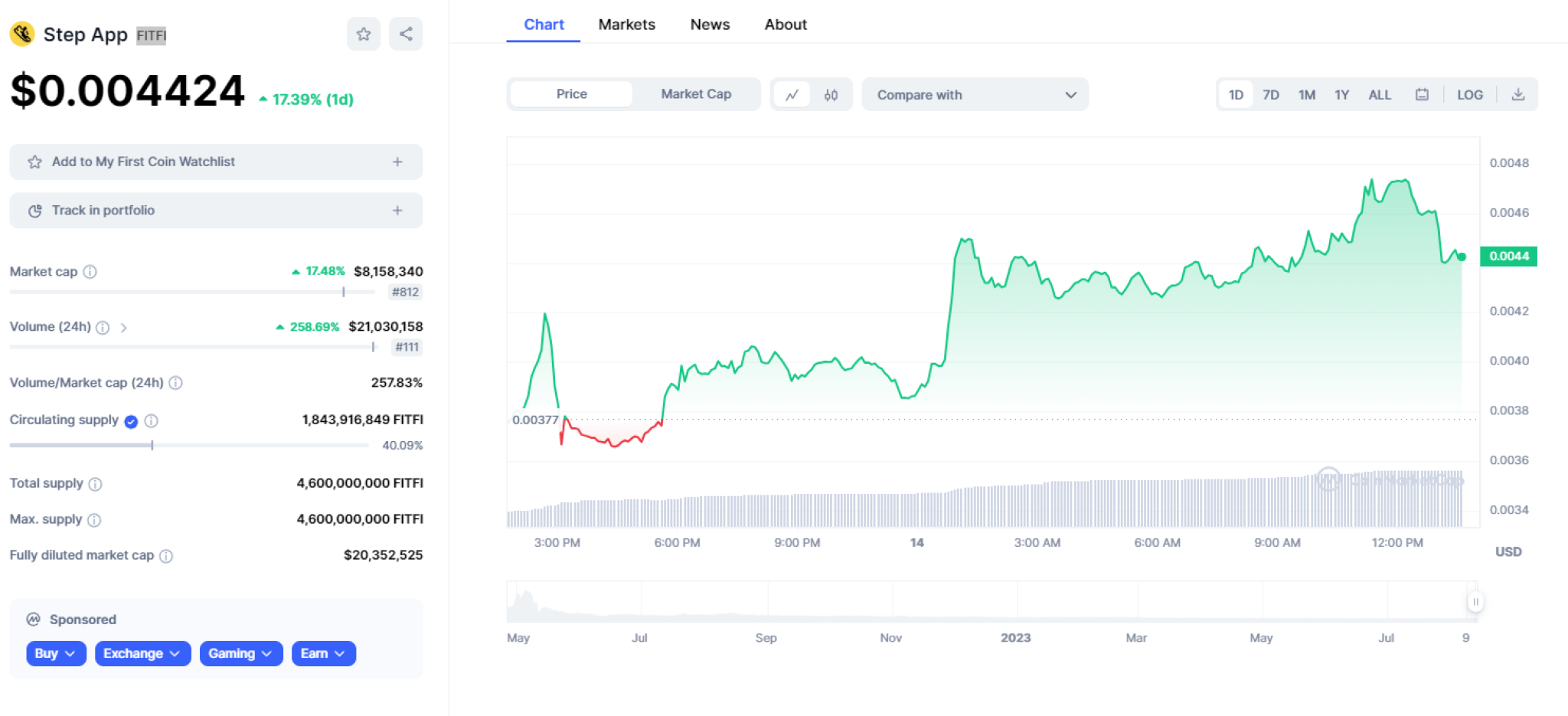Open the Compare with dropdown
Viewport: 1568px width, 716px height.
click(x=975, y=94)
